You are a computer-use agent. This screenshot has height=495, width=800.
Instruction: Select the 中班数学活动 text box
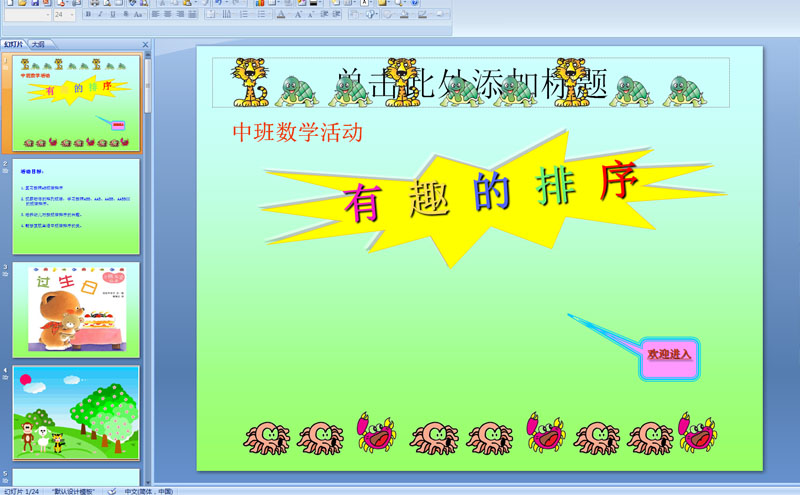(x=297, y=133)
